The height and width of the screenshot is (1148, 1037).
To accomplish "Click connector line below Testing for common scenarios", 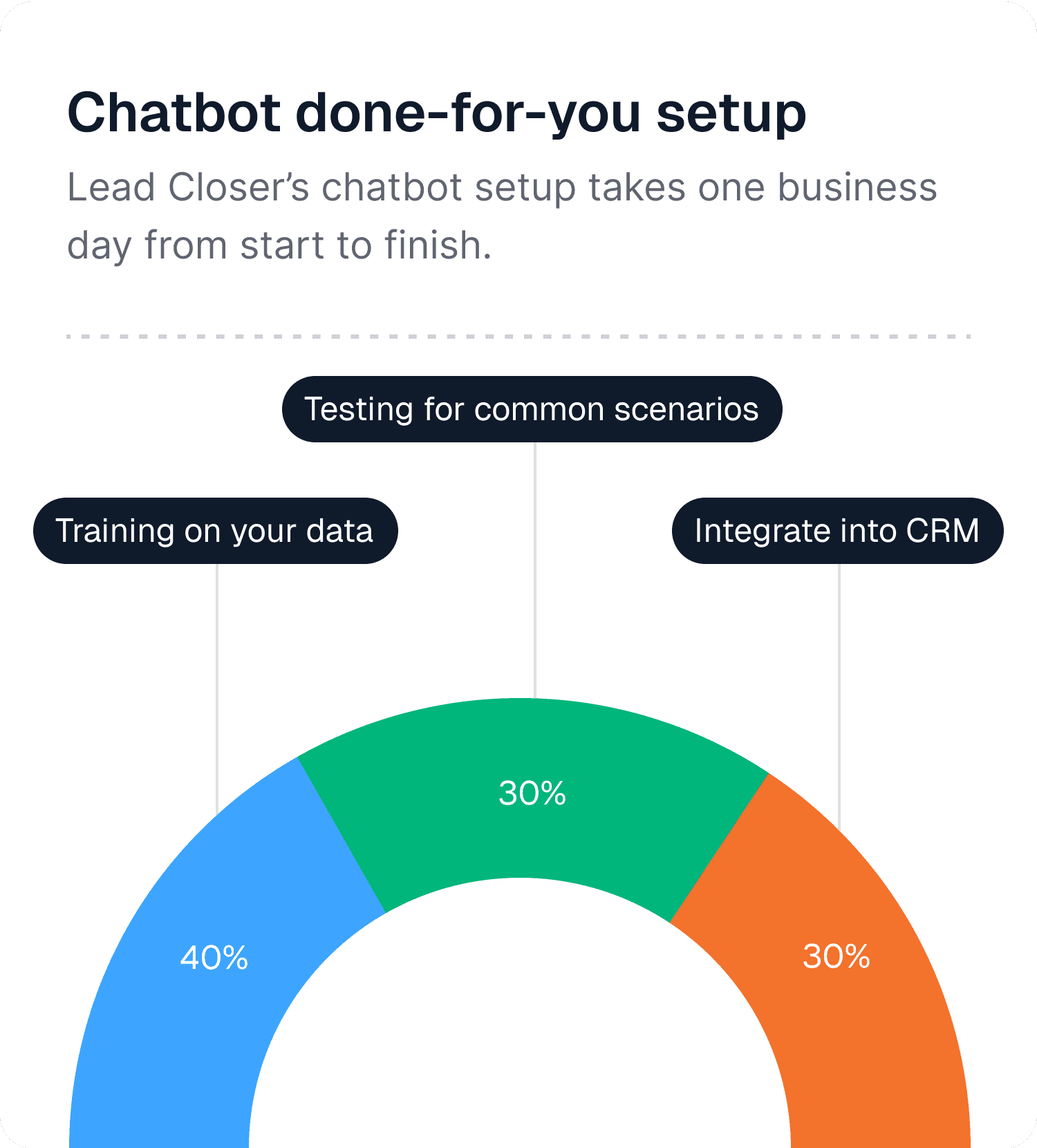I will click(x=535, y=570).
